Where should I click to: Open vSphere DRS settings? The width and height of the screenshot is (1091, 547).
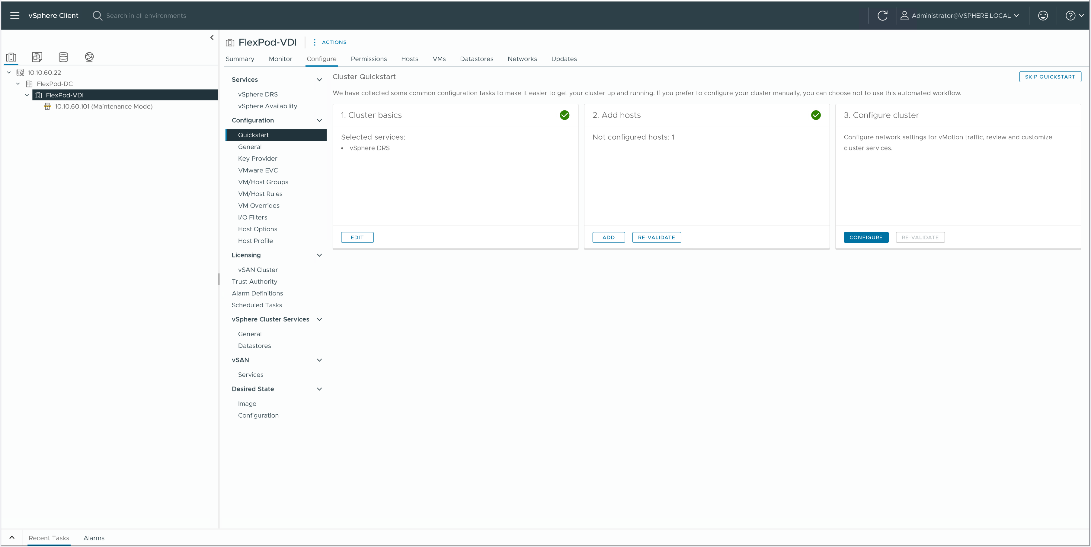click(257, 95)
